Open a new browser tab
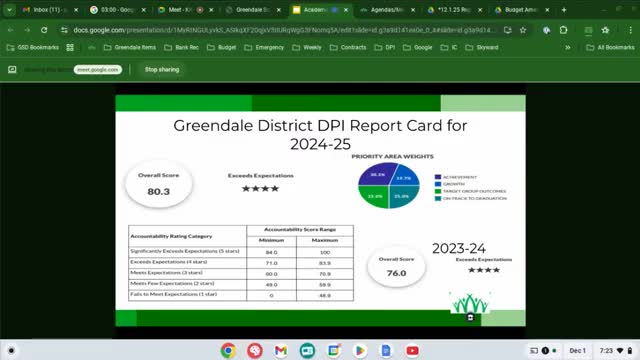Viewport: 640px width, 360px height. pos(564,10)
